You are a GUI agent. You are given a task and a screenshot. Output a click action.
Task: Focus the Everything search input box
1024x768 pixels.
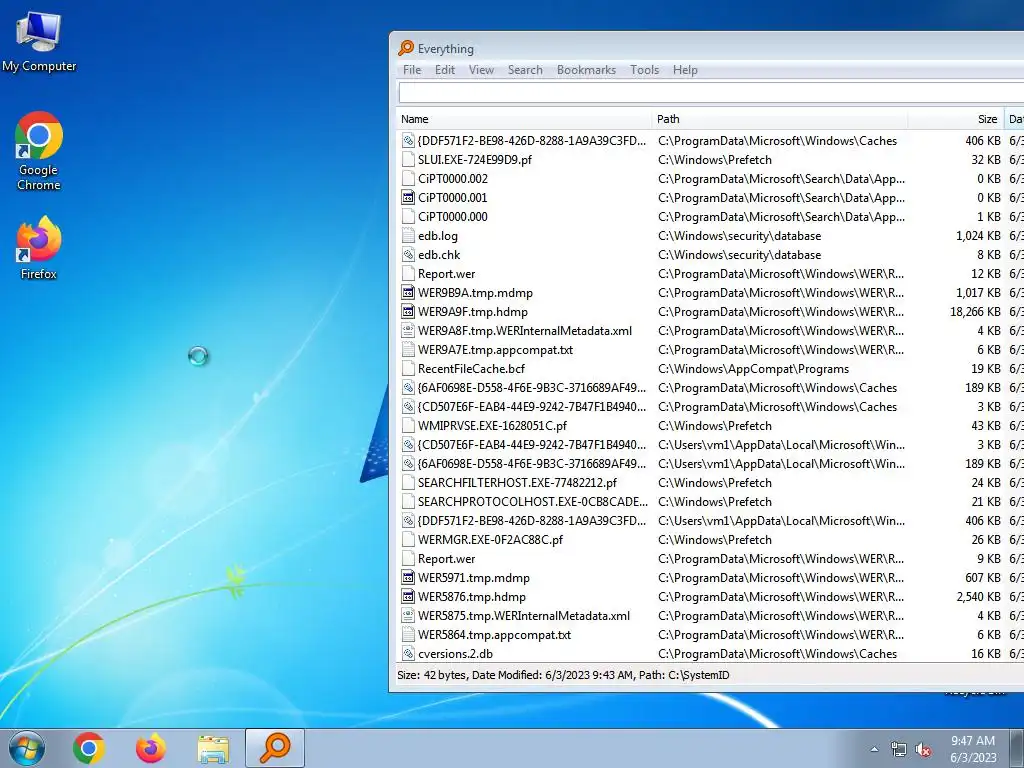[x=711, y=92]
